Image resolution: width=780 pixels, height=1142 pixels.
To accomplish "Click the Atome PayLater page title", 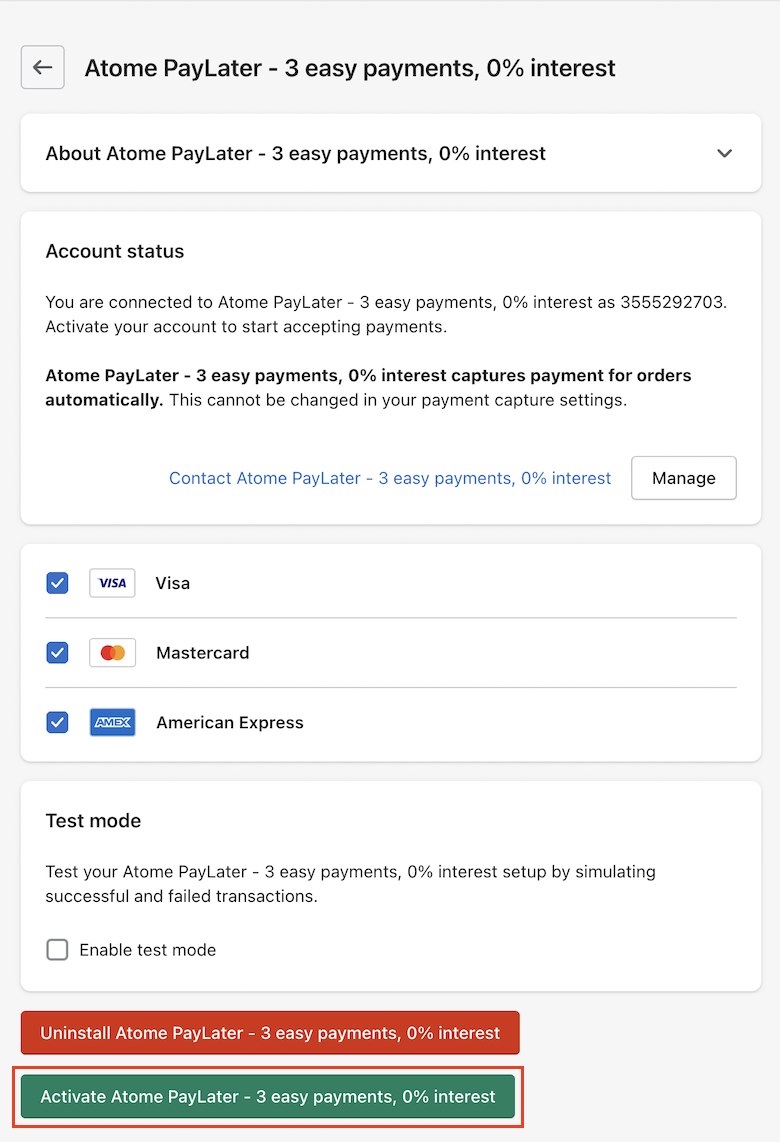I will click(x=351, y=67).
